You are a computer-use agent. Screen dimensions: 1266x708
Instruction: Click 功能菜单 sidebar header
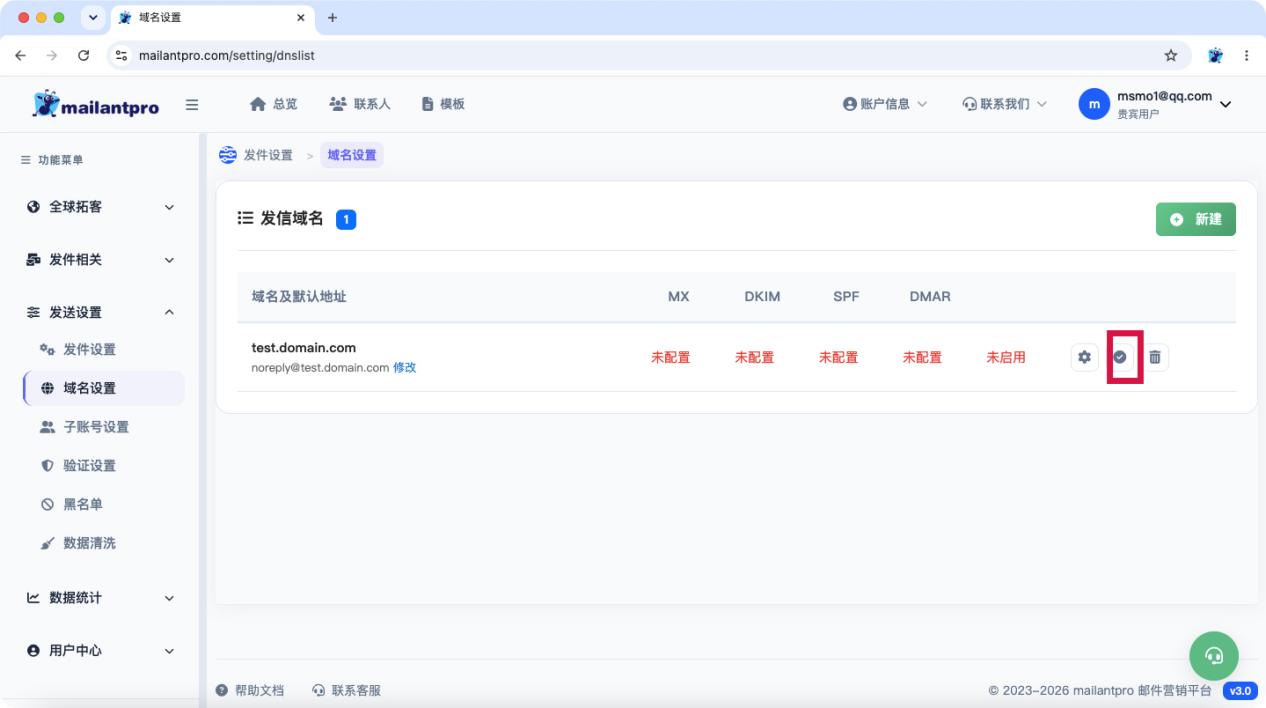tap(53, 160)
